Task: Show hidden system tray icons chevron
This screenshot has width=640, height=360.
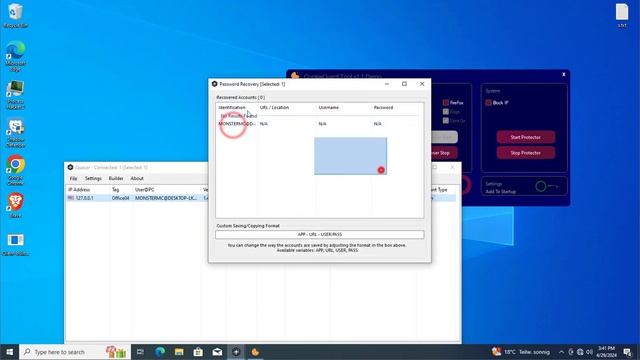Action: click(x=561, y=352)
